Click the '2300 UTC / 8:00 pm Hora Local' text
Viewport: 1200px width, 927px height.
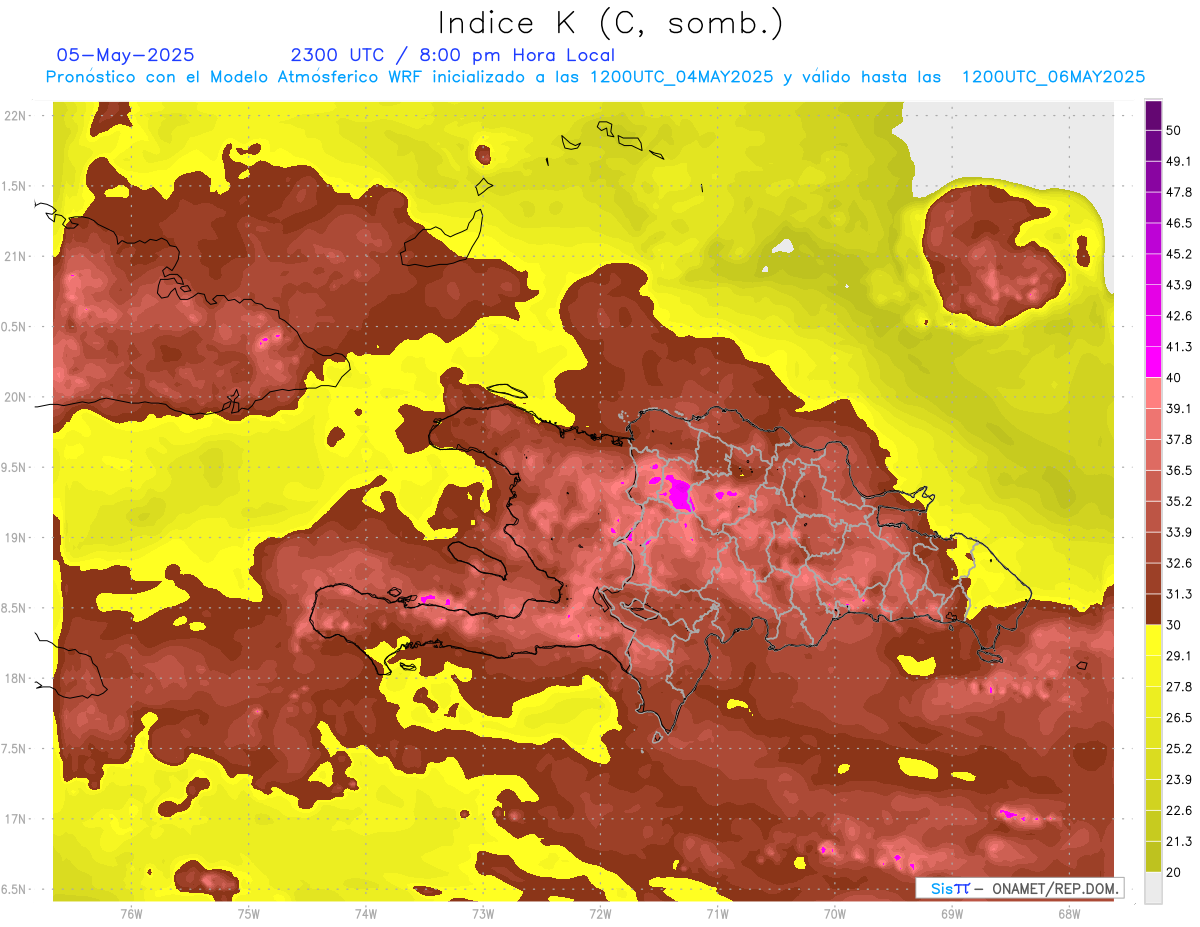coord(453,55)
